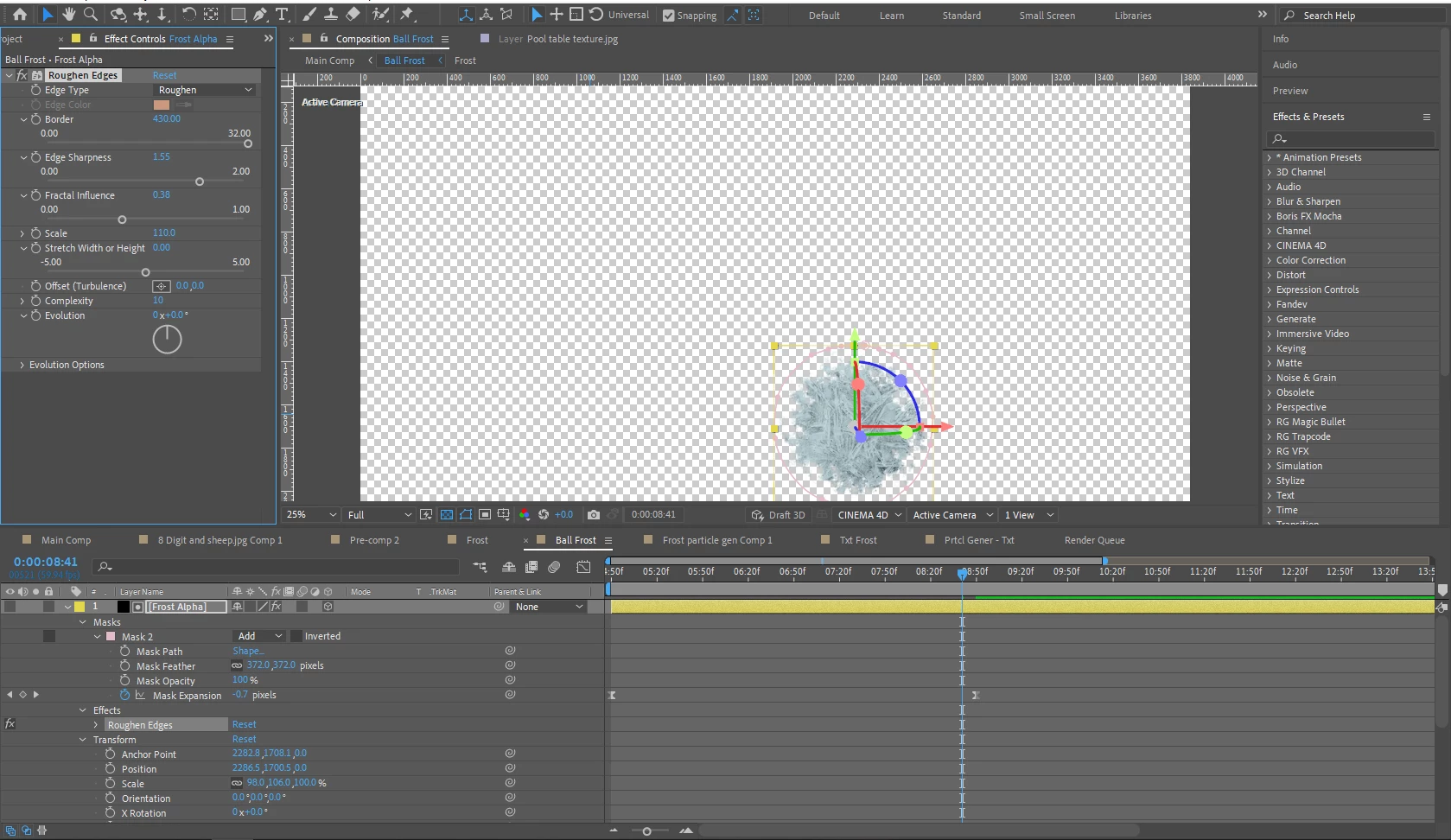
Task: Select the Clone Stamp tool
Action: 330,14
